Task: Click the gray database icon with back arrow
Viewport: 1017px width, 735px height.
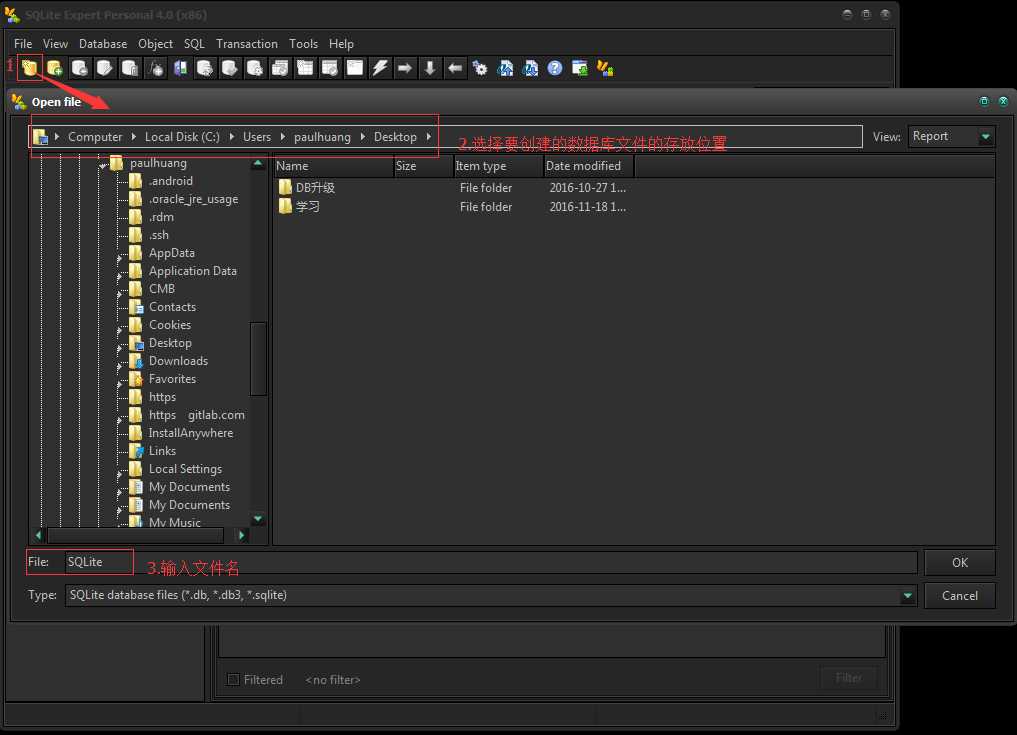Action: (80, 67)
